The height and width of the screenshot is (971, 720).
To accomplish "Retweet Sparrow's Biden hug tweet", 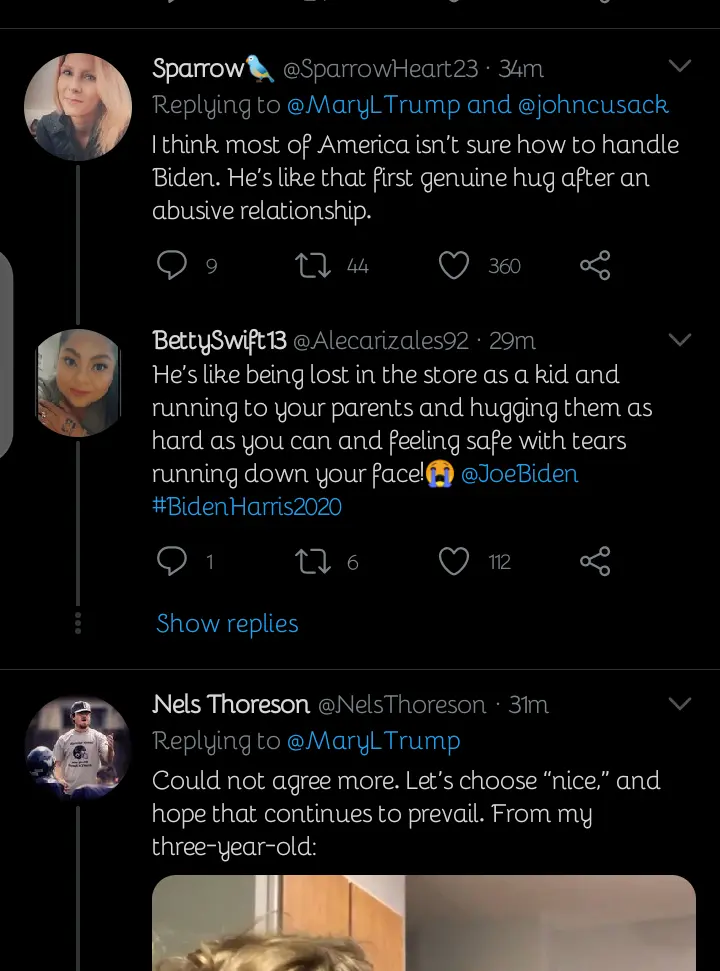I will pyautogui.click(x=313, y=265).
